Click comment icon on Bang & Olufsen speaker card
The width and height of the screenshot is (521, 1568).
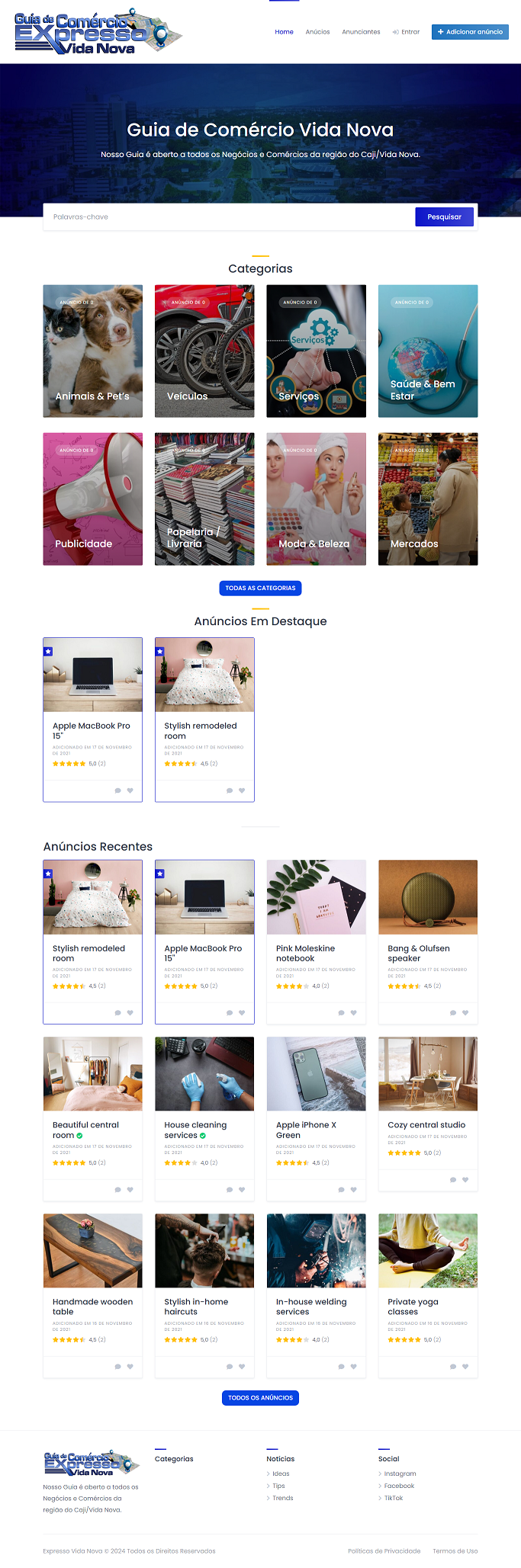[453, 1013]
